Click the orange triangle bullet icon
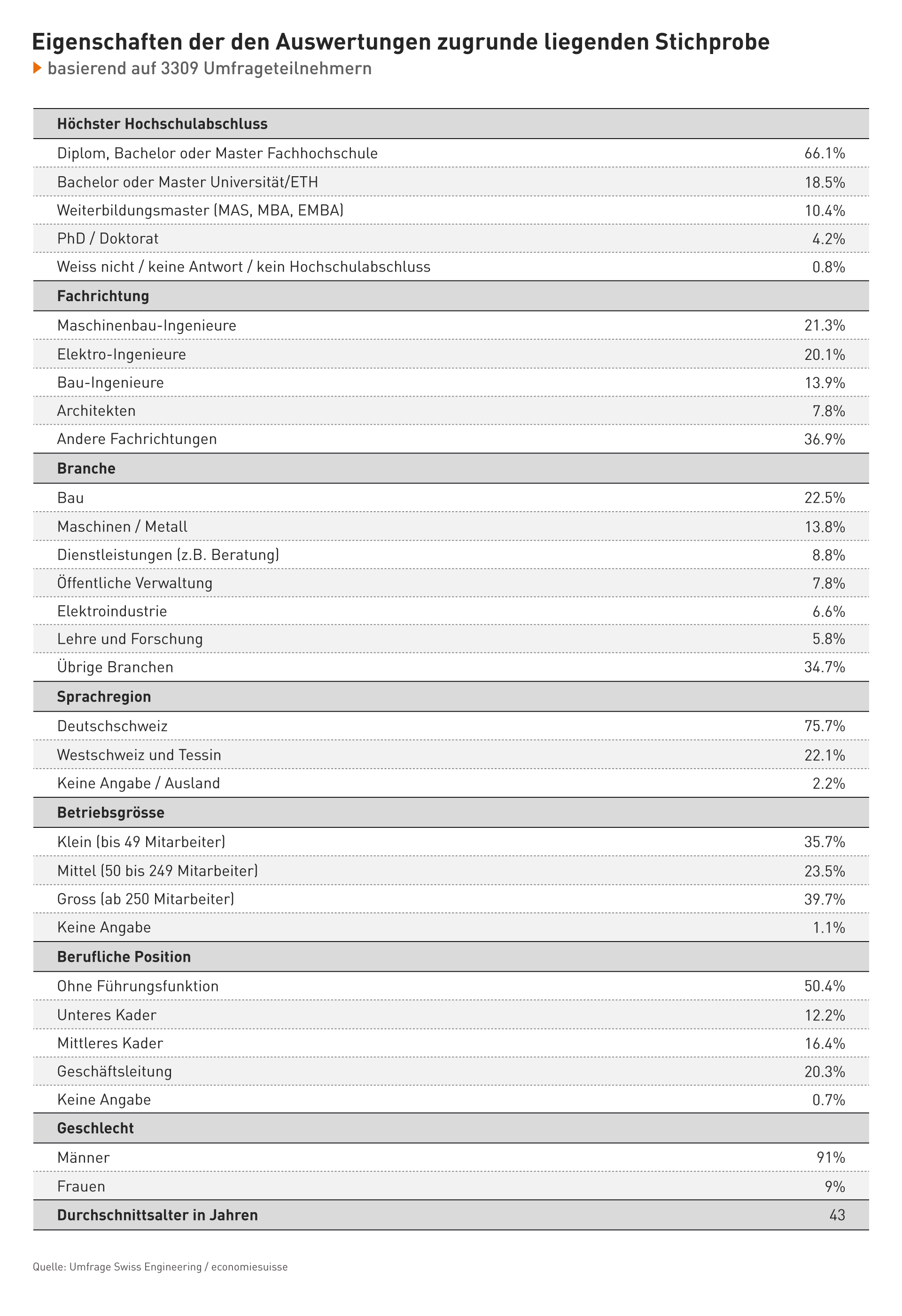Screen dimensions: 902x1316 [x=38, y=68]
